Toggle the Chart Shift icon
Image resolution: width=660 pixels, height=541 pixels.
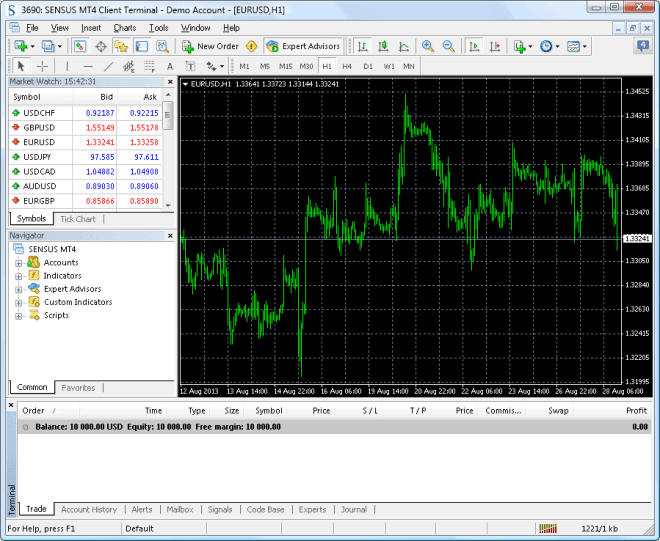[495, 46]
